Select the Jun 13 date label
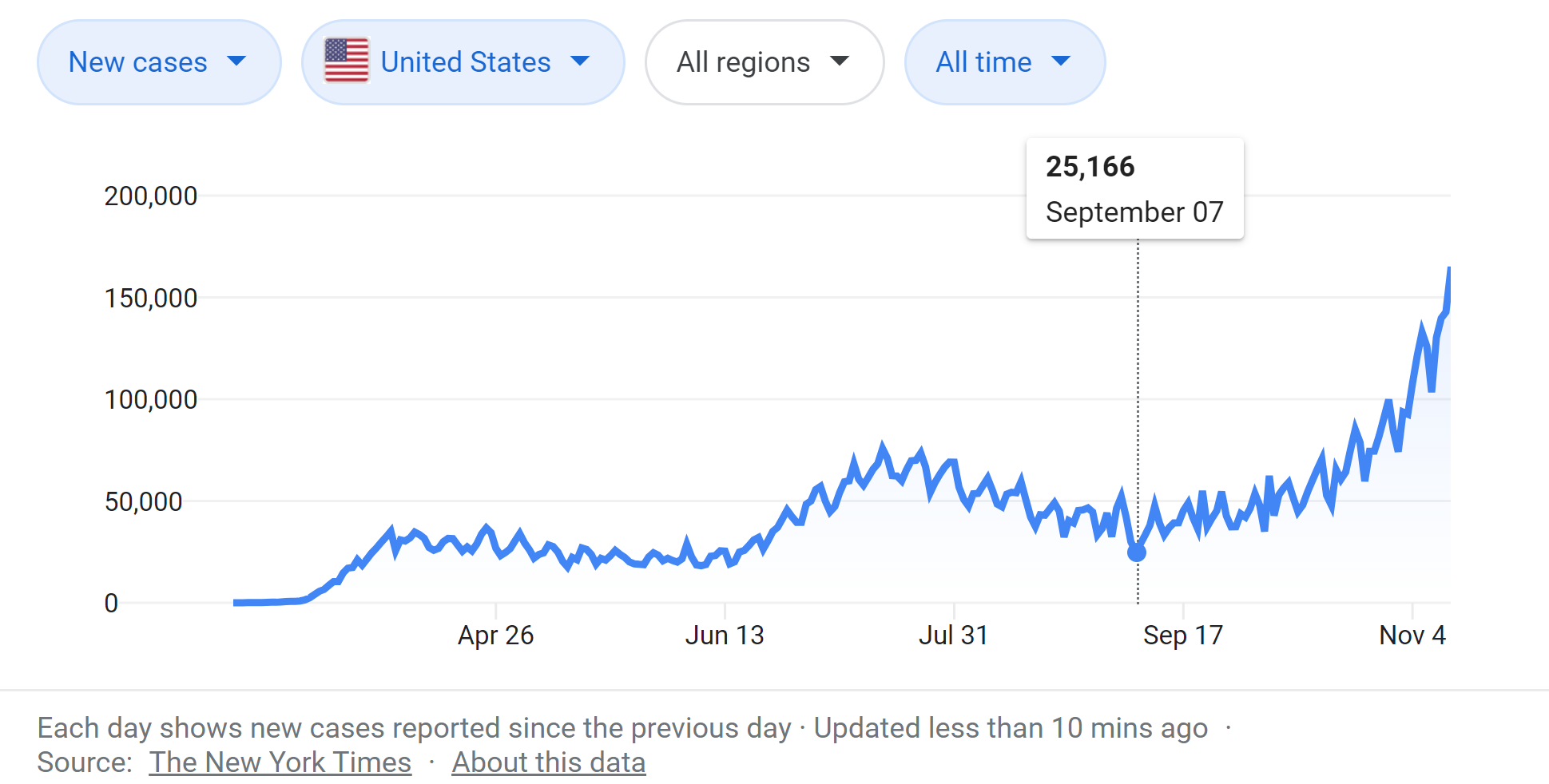This screenshot has height=784, width=1549. (x=725, y=636)
